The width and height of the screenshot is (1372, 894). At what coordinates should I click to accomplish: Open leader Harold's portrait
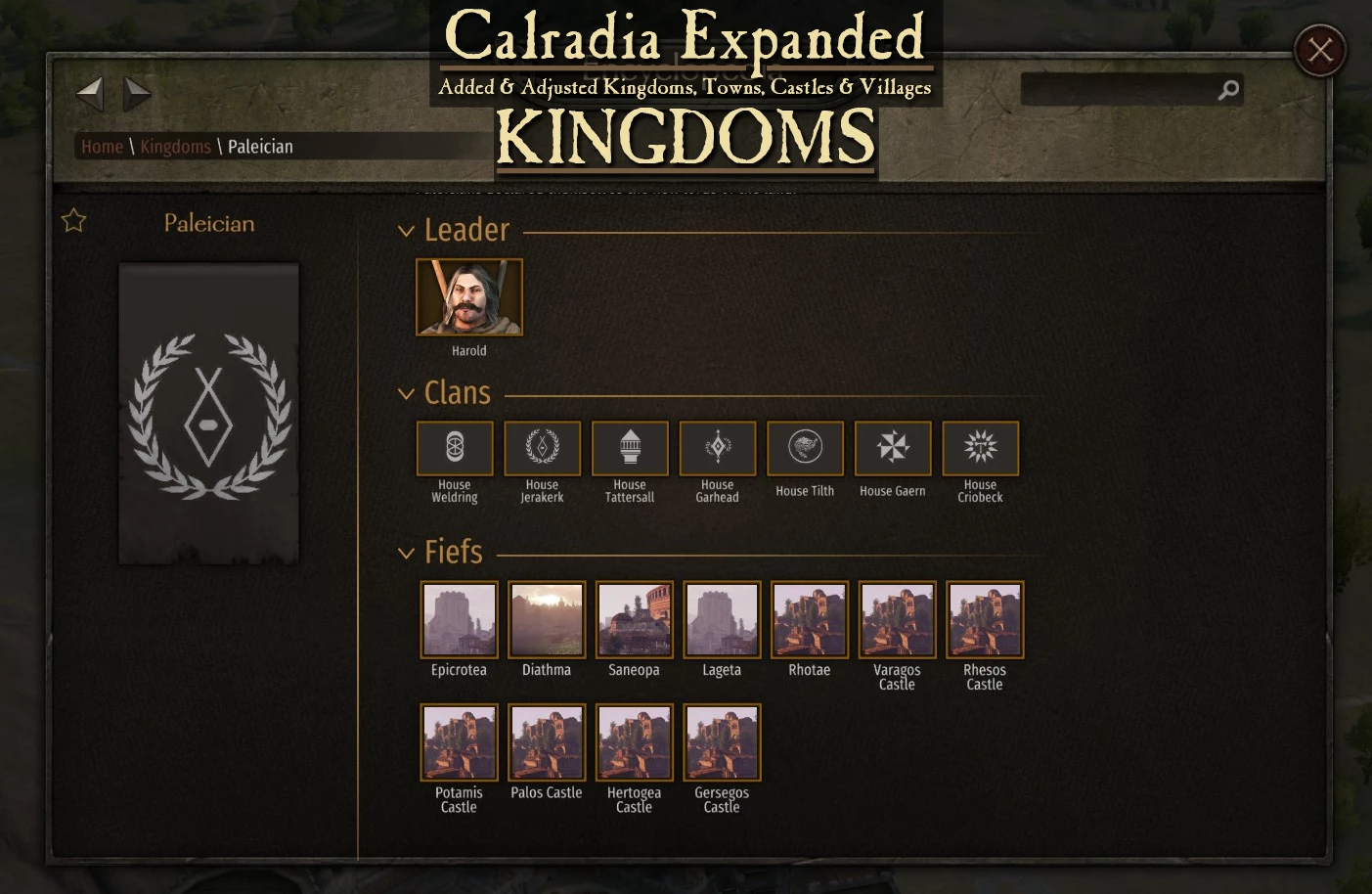tap(469, 297)
